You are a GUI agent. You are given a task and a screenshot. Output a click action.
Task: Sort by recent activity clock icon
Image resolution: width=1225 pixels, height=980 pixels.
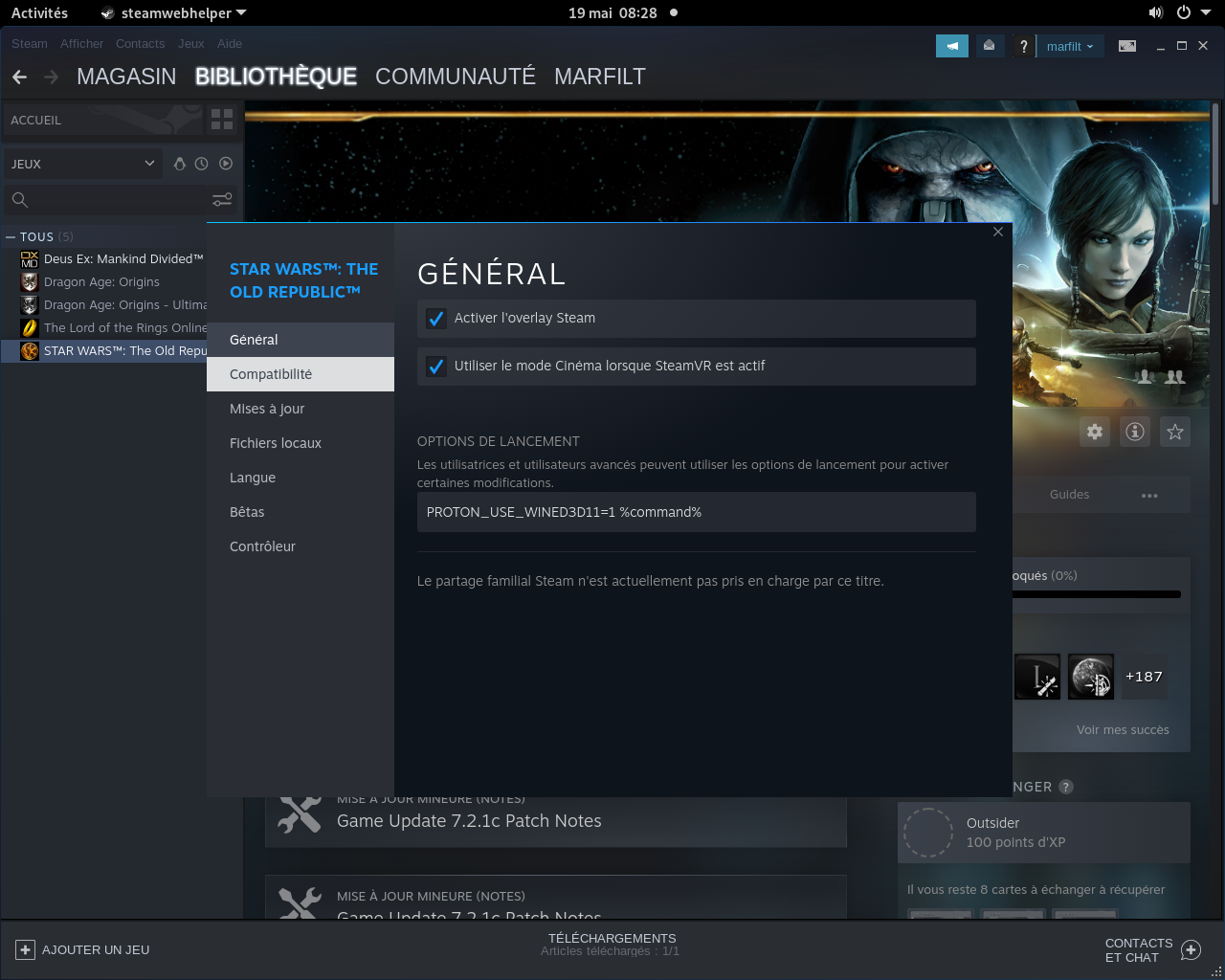point(201,164)
